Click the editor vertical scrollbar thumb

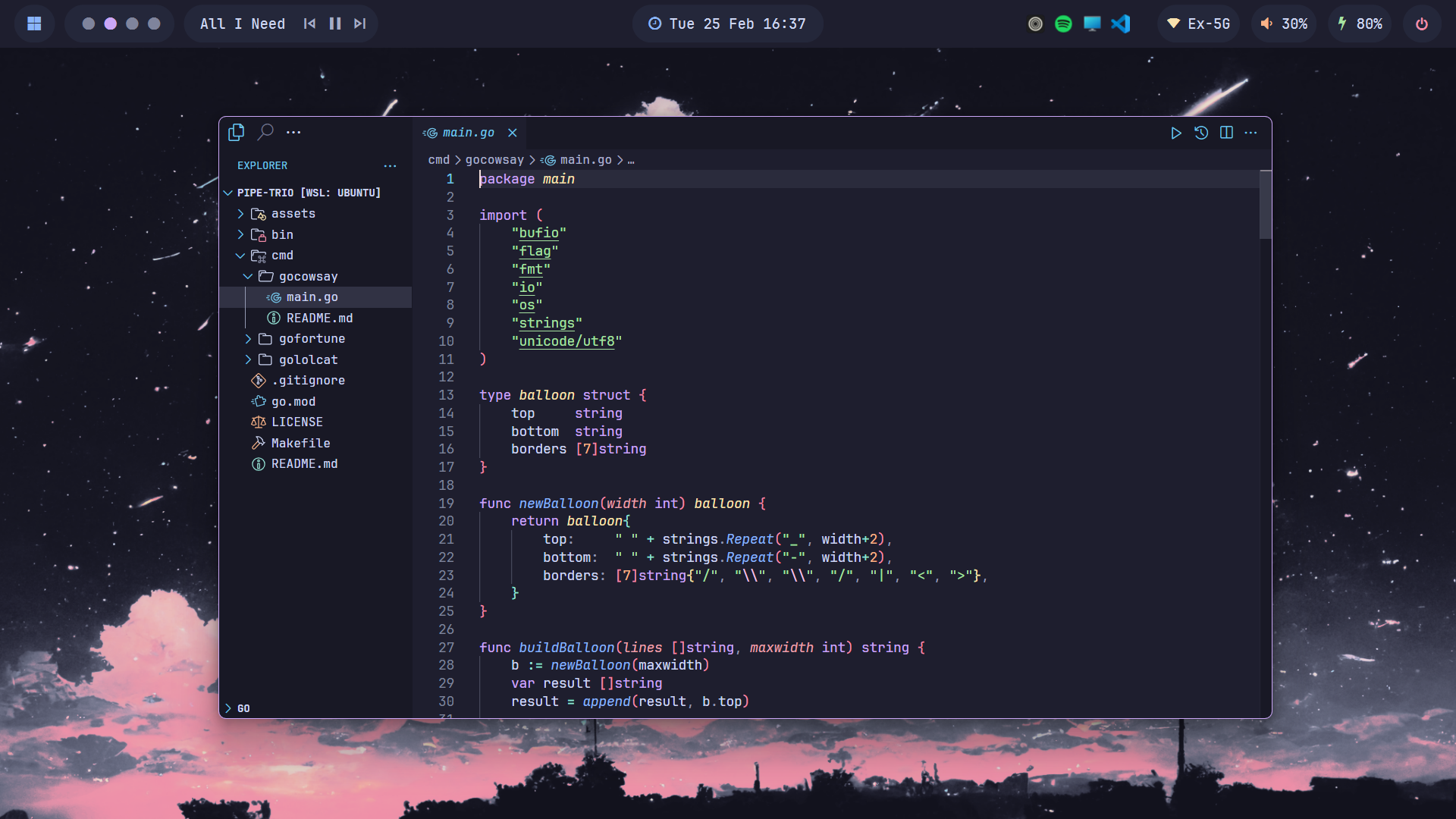click(x=1265, y=205)
